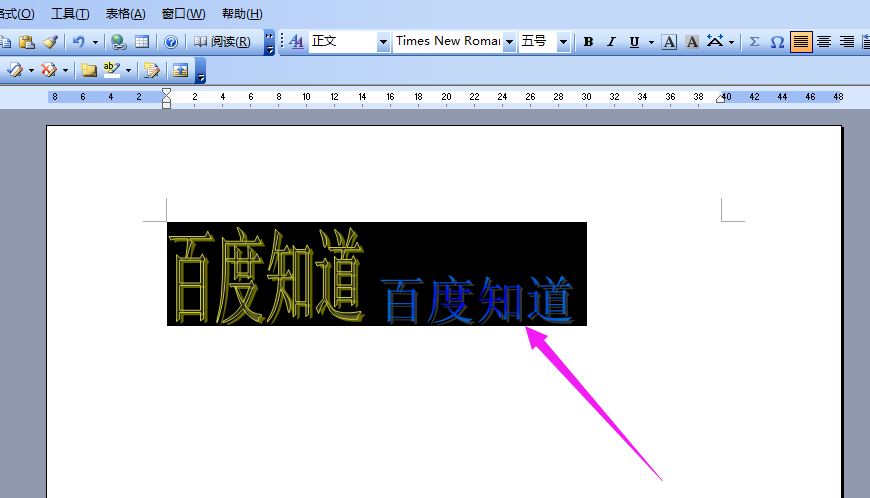Toggle Italic formatting
The width and height of the screenshot is (870, 498).
(611, 42)
